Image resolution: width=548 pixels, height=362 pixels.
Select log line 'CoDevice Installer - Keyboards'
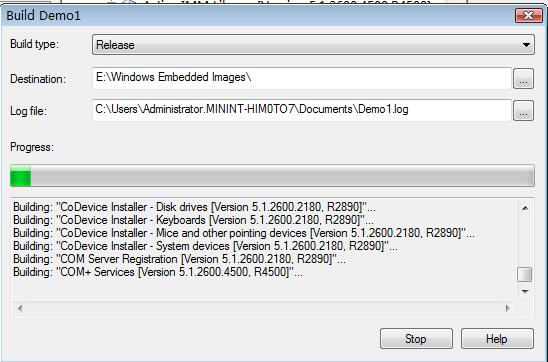pos(193,220)
